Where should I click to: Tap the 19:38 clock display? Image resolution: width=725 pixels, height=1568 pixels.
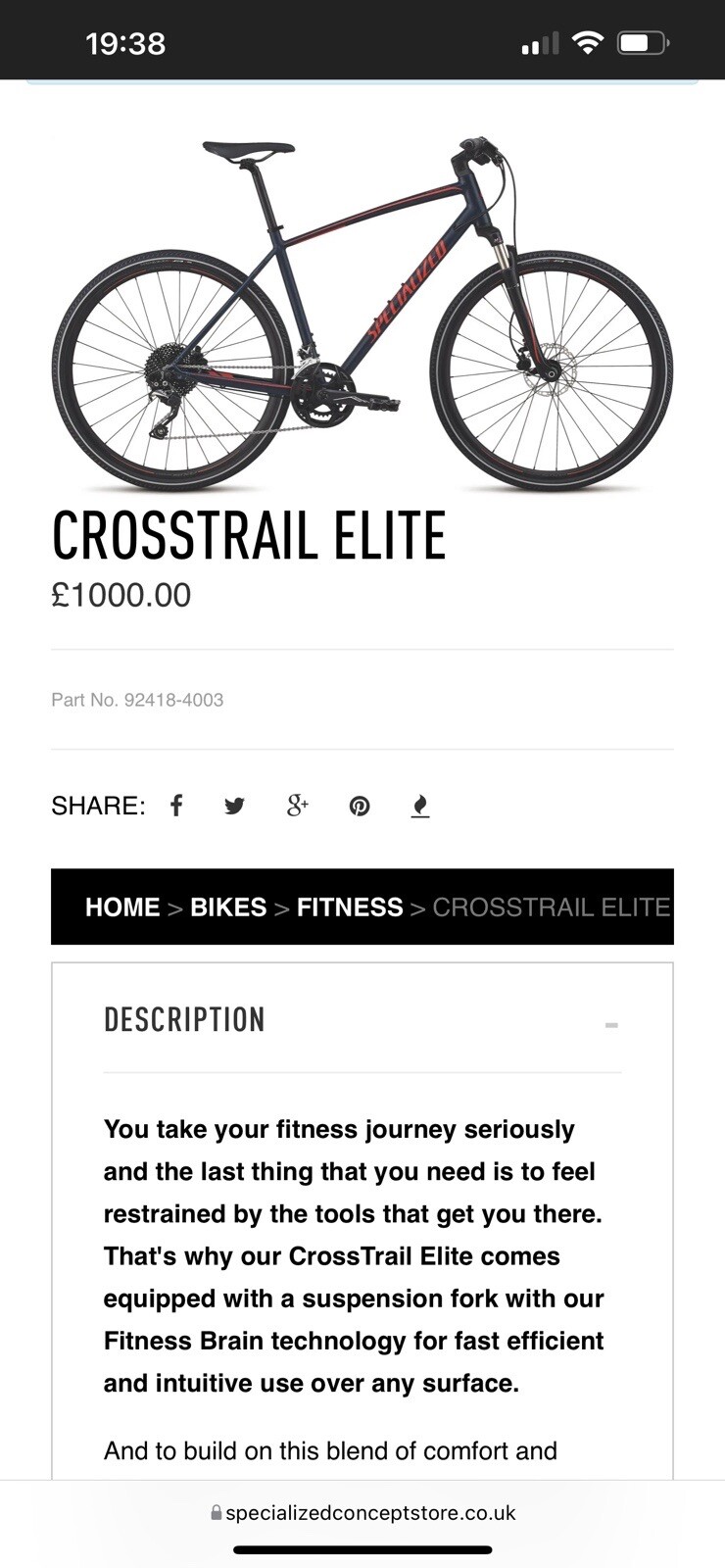click(127, 41)
